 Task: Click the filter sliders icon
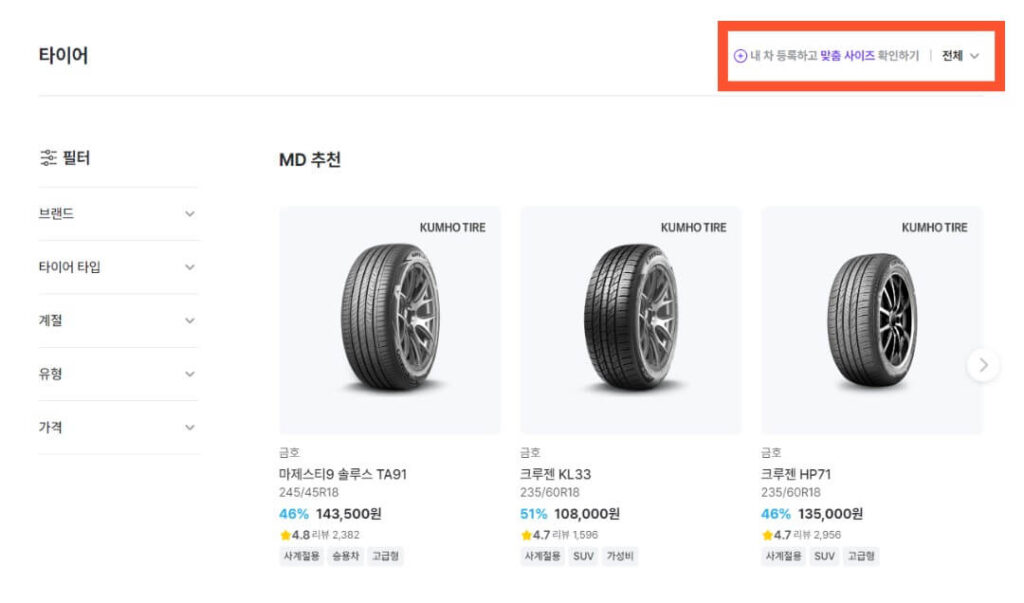point(48,158)
